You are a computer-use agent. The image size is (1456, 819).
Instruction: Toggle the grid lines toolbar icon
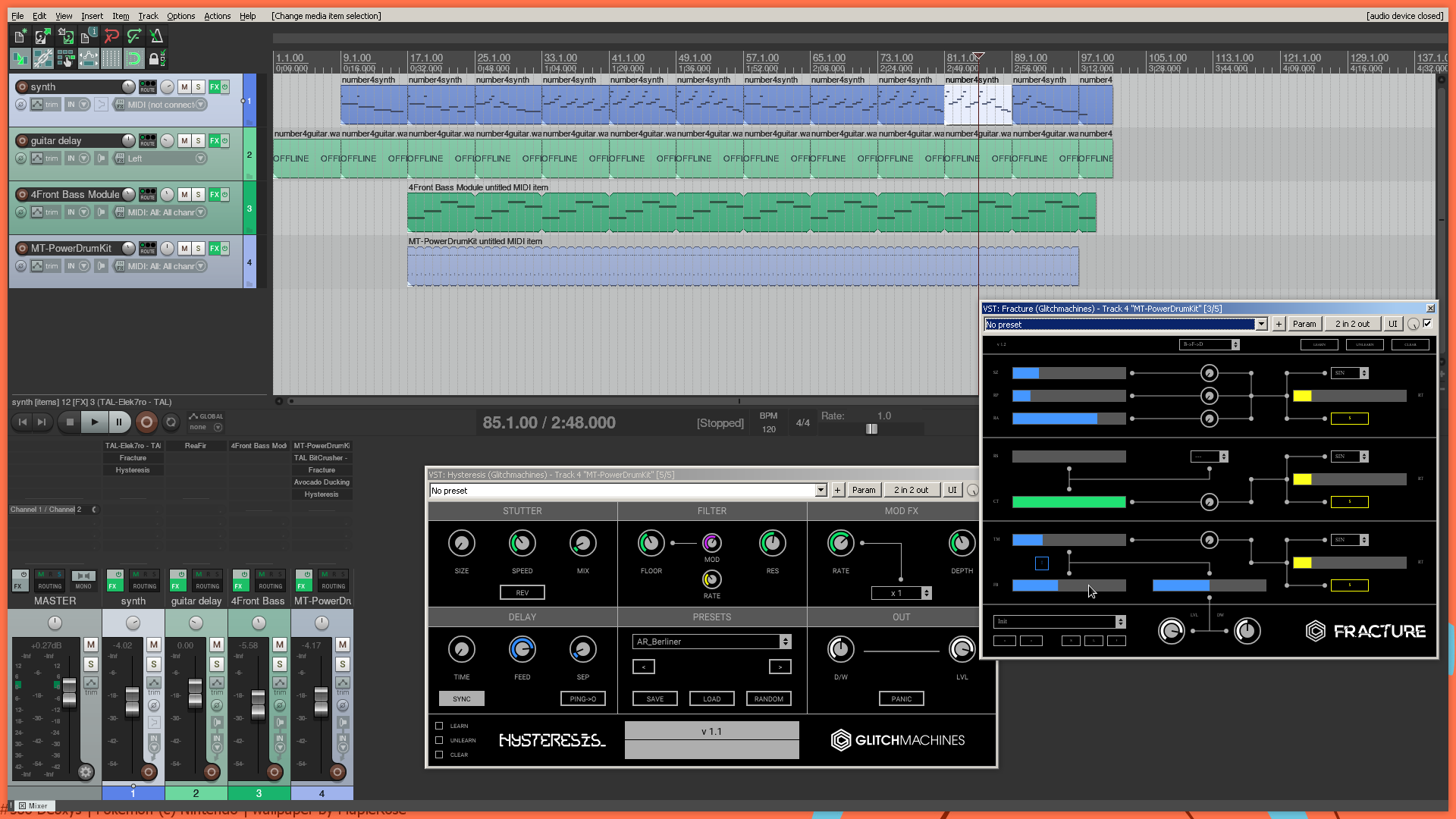111,58
